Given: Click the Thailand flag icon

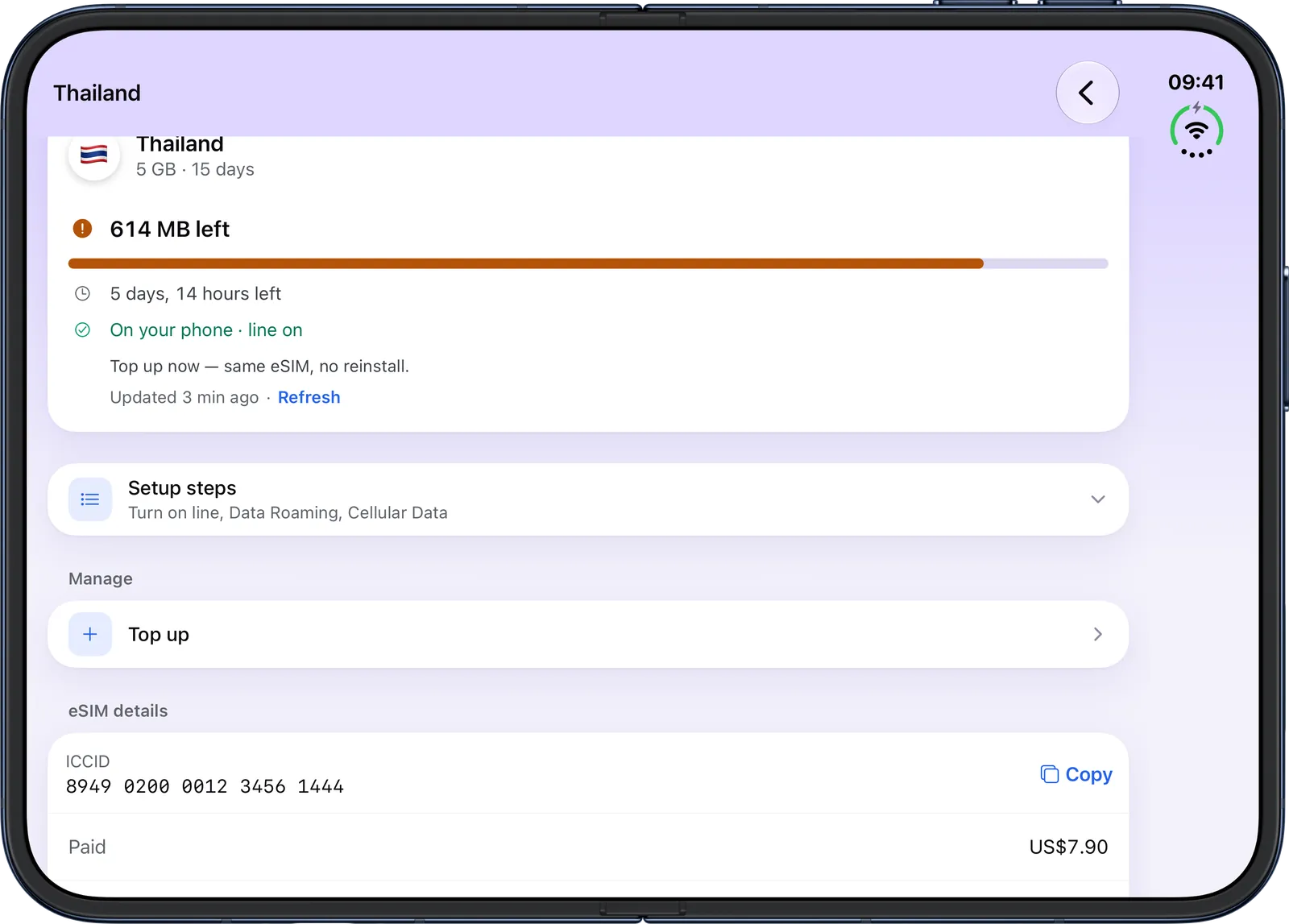Looking at the screenshot, I should 94,154.
